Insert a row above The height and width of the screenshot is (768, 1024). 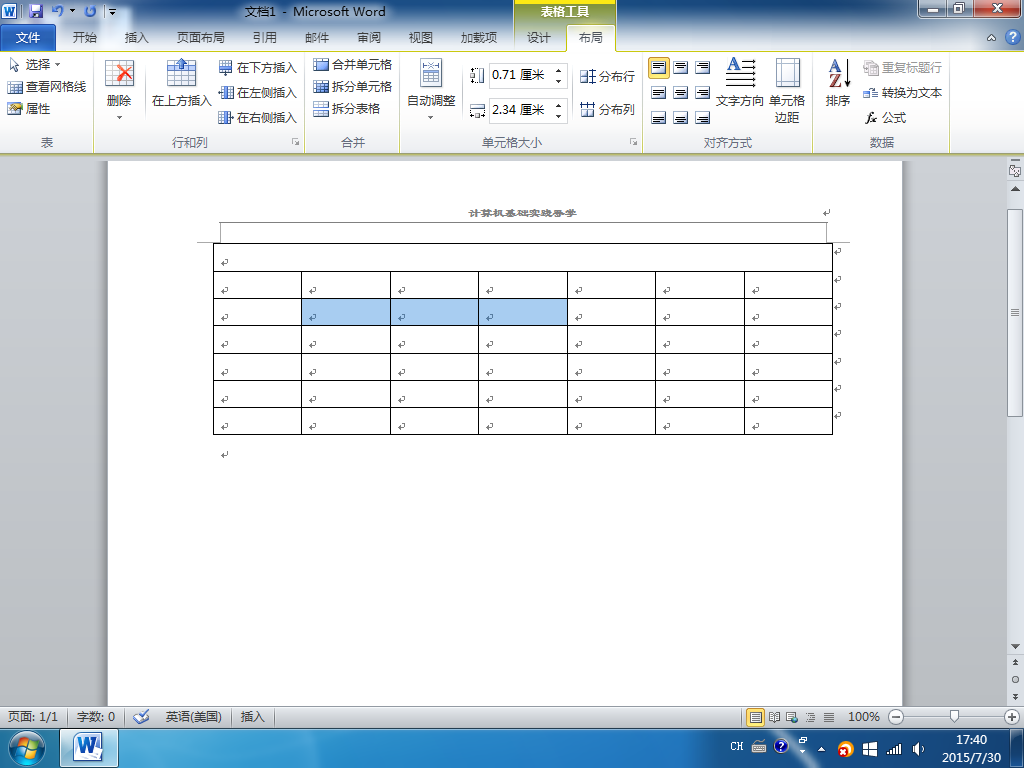tap(182, 83)
